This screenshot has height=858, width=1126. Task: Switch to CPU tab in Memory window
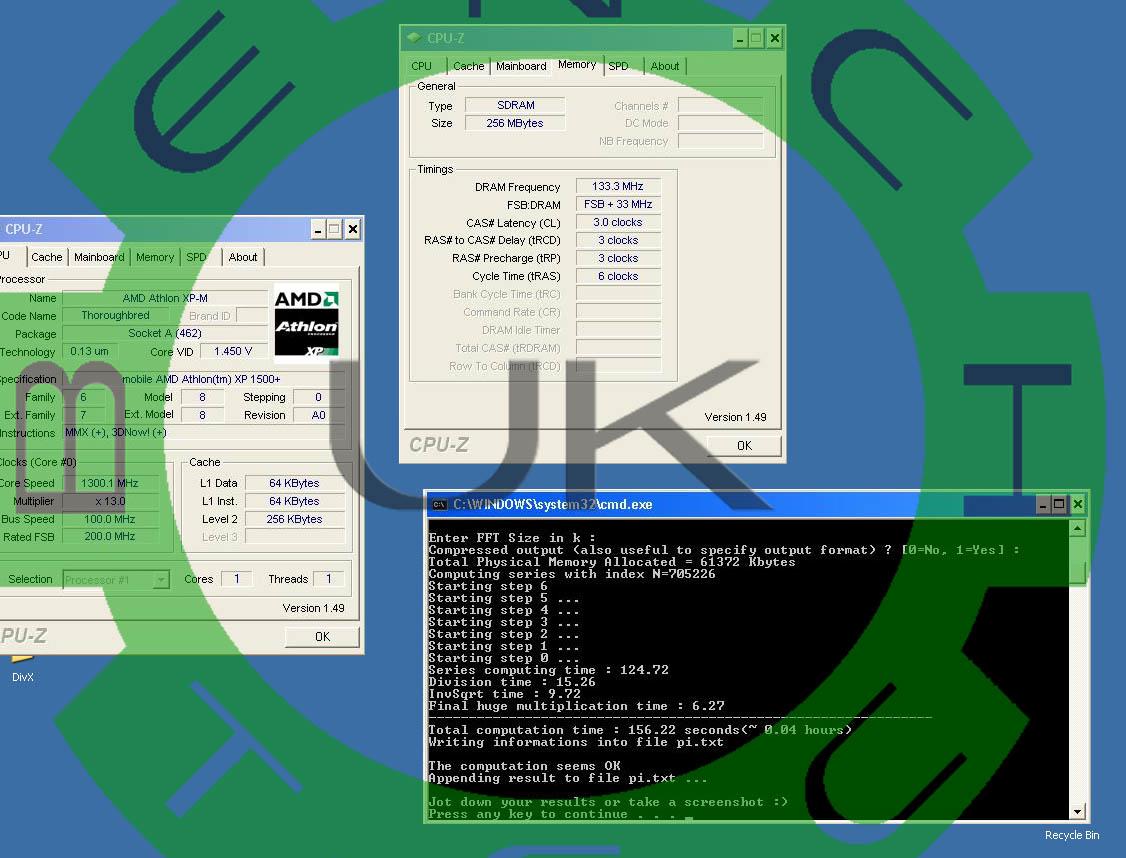[422, 66]
